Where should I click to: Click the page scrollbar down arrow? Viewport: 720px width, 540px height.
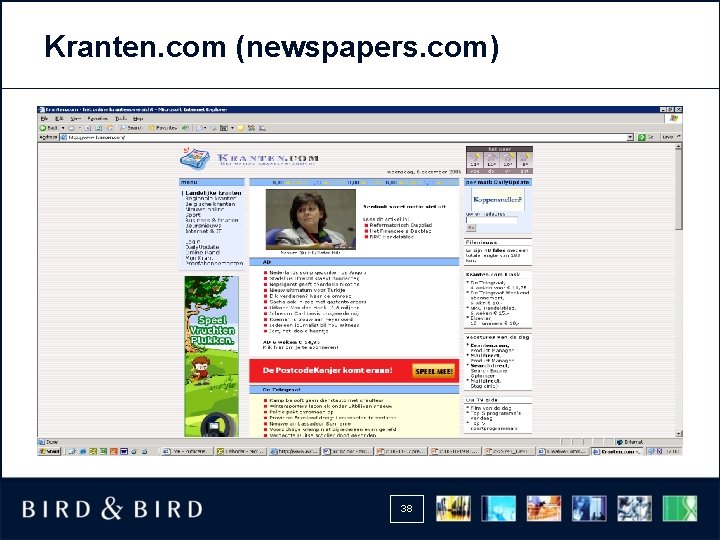click(679, 433)
